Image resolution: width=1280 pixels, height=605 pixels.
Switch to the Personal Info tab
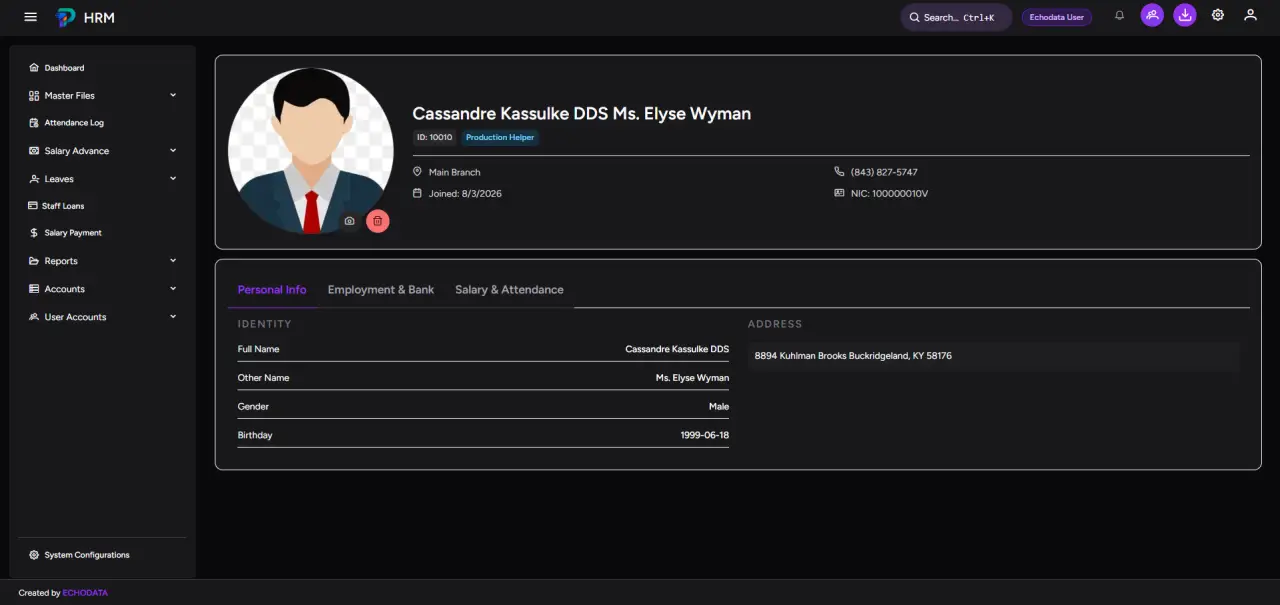coord(272,290)
